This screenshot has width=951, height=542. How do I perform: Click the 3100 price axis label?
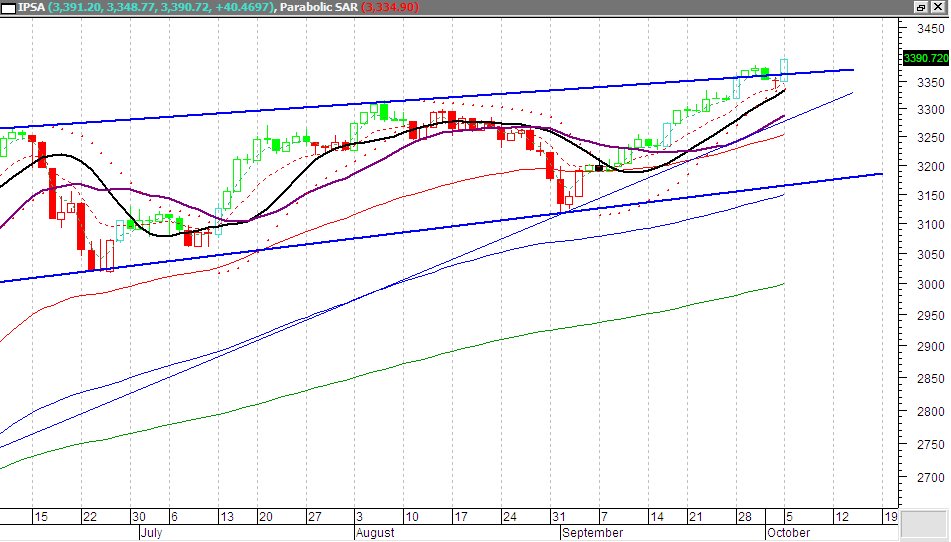[x=930, y=224]
